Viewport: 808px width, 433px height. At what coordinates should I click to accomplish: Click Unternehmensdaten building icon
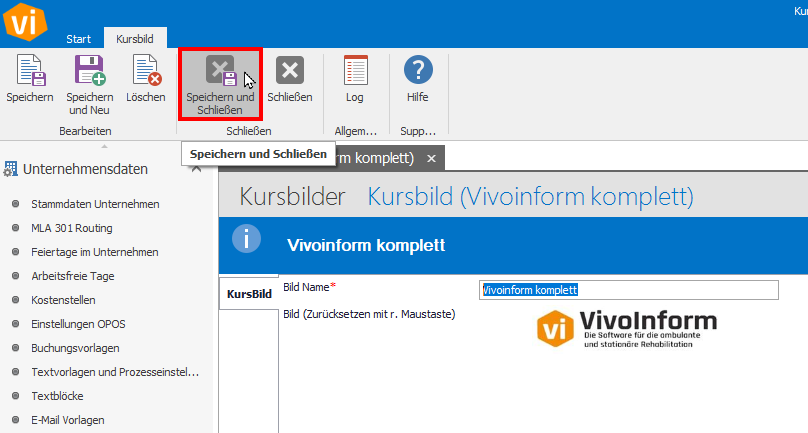point(10,169)
